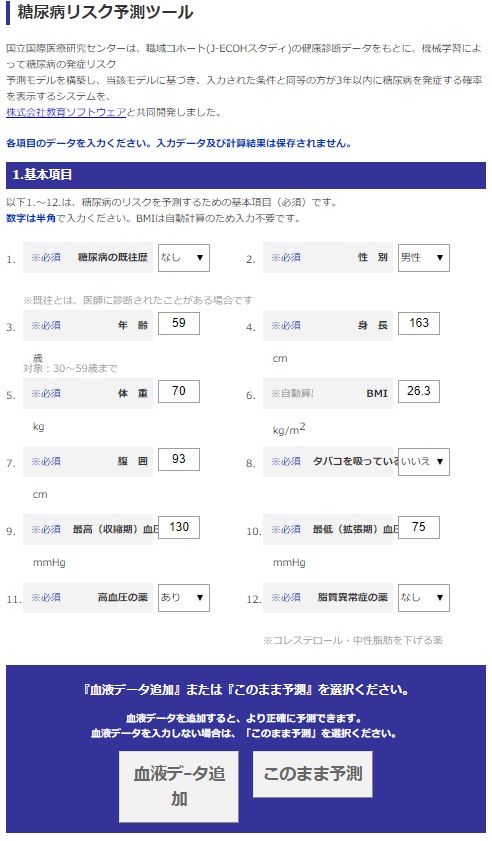The width and height of the screenshot is (492, 841).
Task: Open the タバコを吸っている dropdown
Action: coord(423,462)
